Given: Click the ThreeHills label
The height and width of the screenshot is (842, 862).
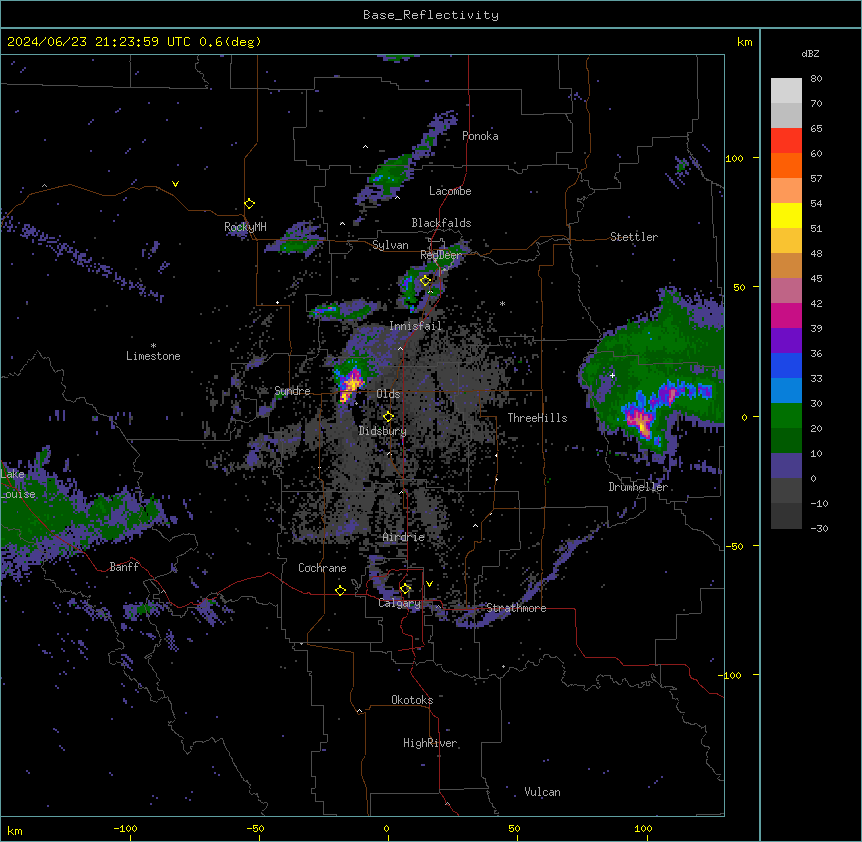Looking at the screenshot, I should 537,418.
